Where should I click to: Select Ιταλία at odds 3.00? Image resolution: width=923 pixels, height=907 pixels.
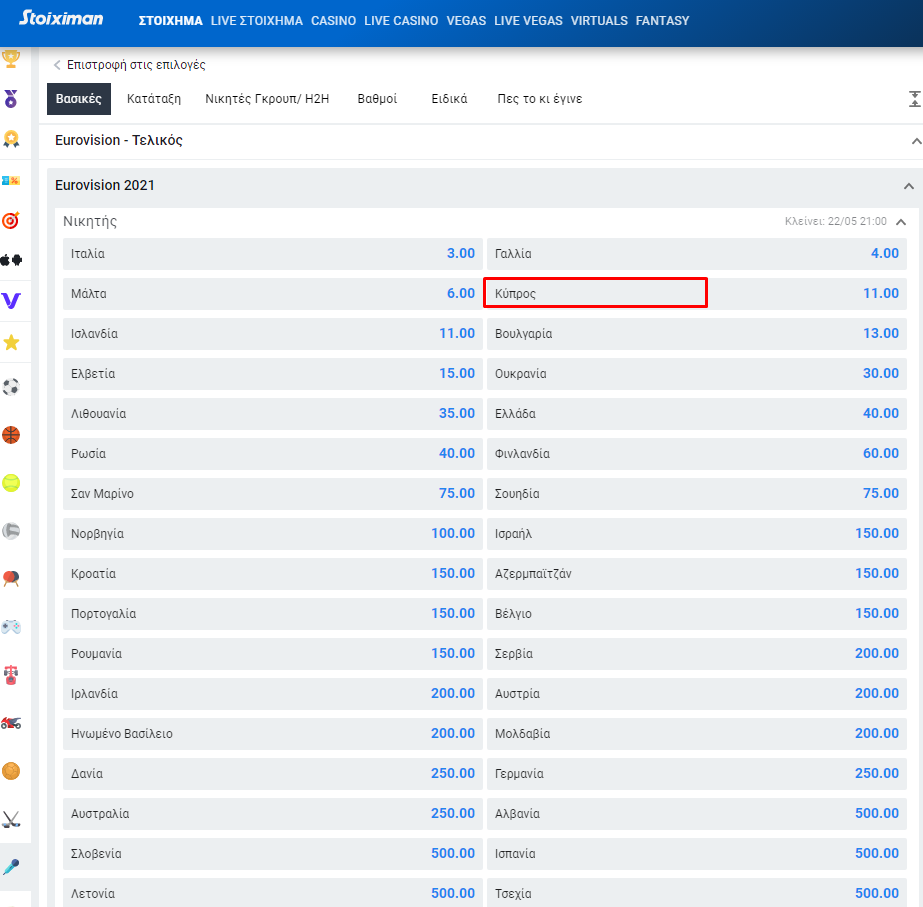pos(273,254)
